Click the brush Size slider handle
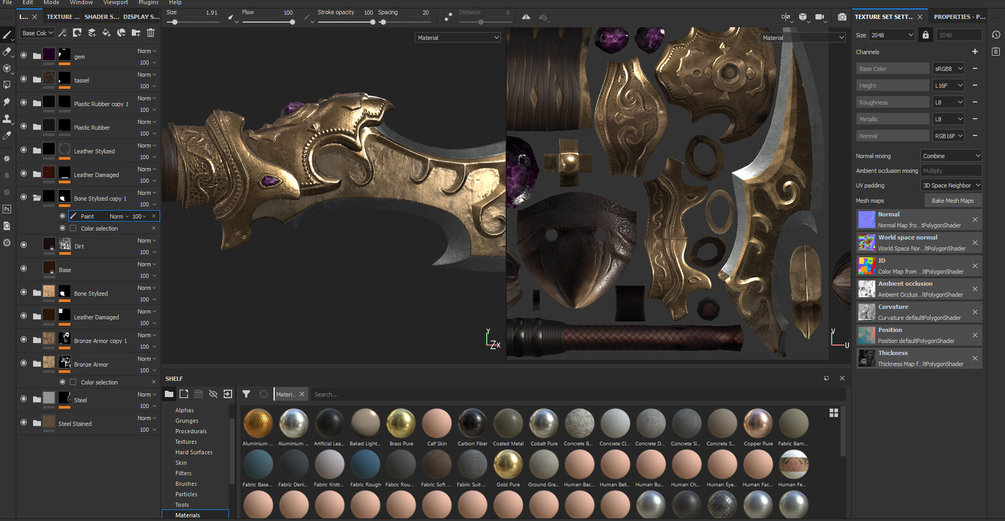This screenshot has height=521, width=1005. click(x=175, y=22)
